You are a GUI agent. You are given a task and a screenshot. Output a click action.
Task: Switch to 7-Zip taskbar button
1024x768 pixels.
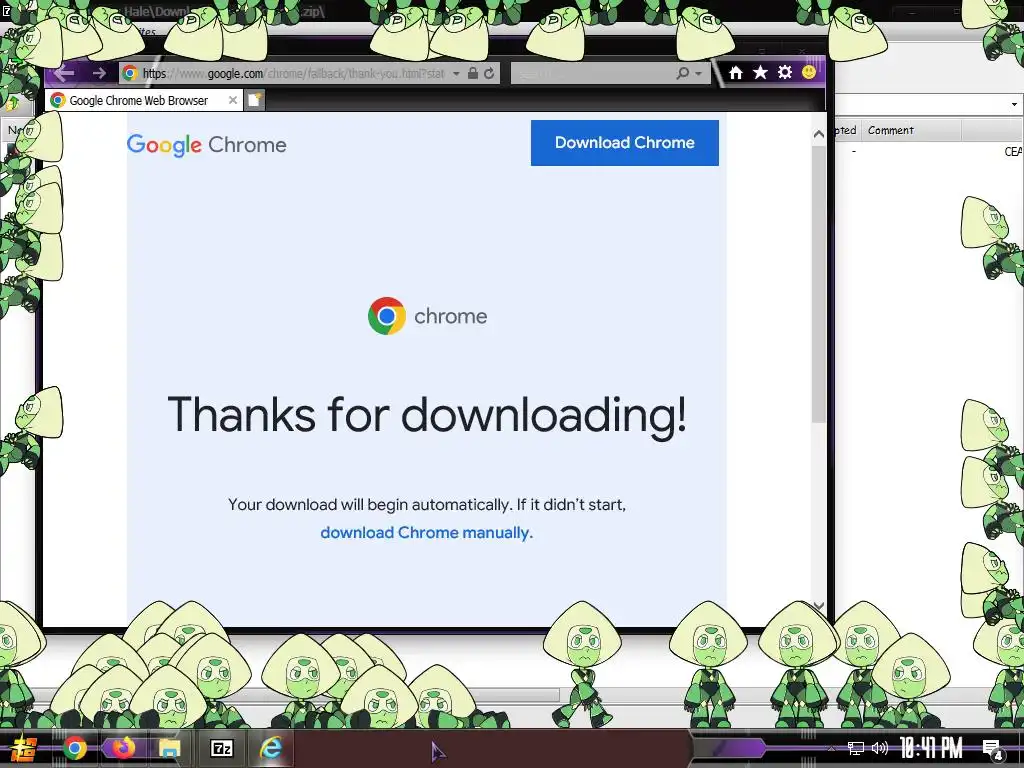(x=221, y=748)
